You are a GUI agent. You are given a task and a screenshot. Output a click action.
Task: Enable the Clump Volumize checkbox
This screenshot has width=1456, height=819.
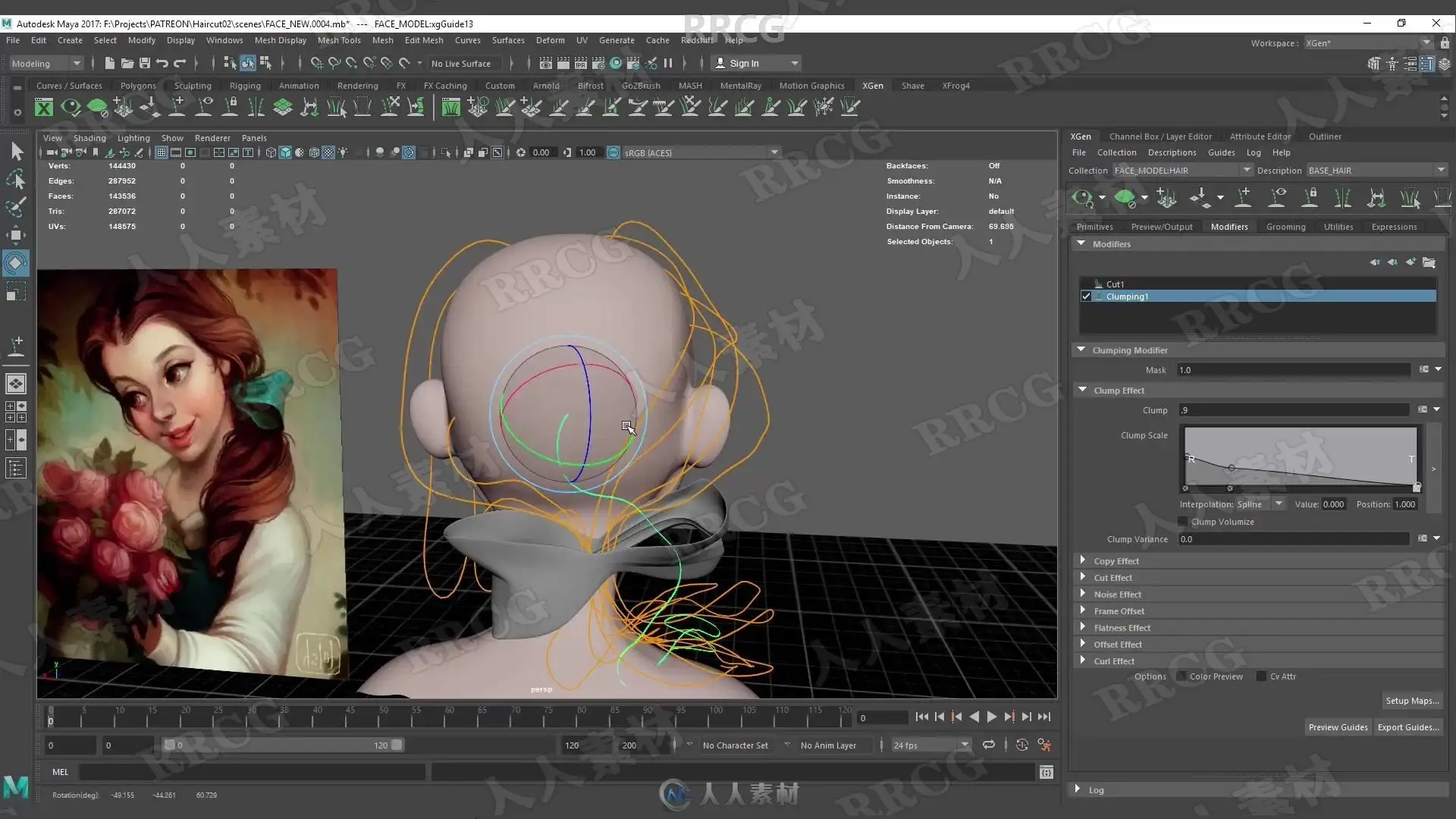(1183, 522)
